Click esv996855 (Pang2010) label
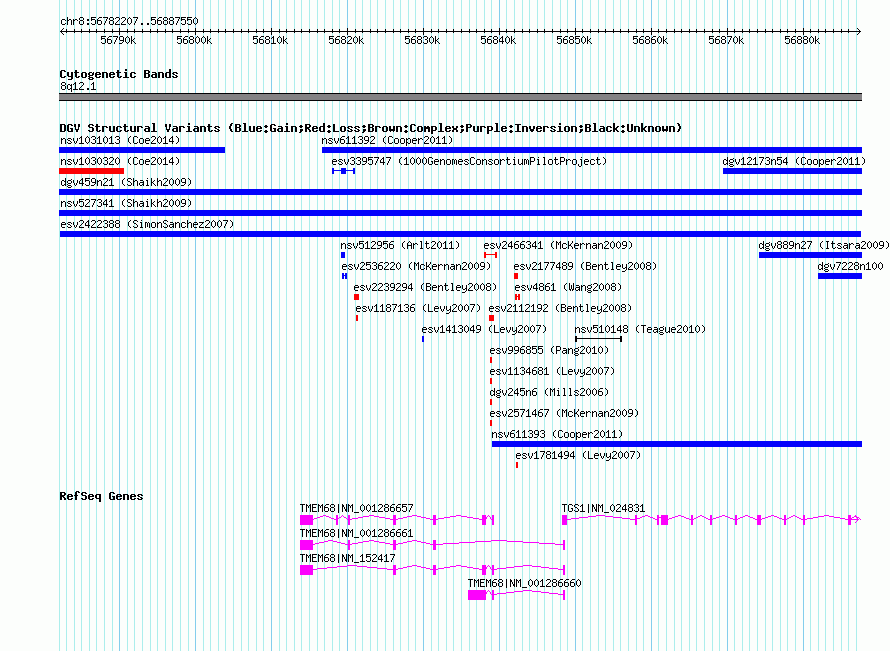Viewport: 890px width, 651px height. coord(549,350)
